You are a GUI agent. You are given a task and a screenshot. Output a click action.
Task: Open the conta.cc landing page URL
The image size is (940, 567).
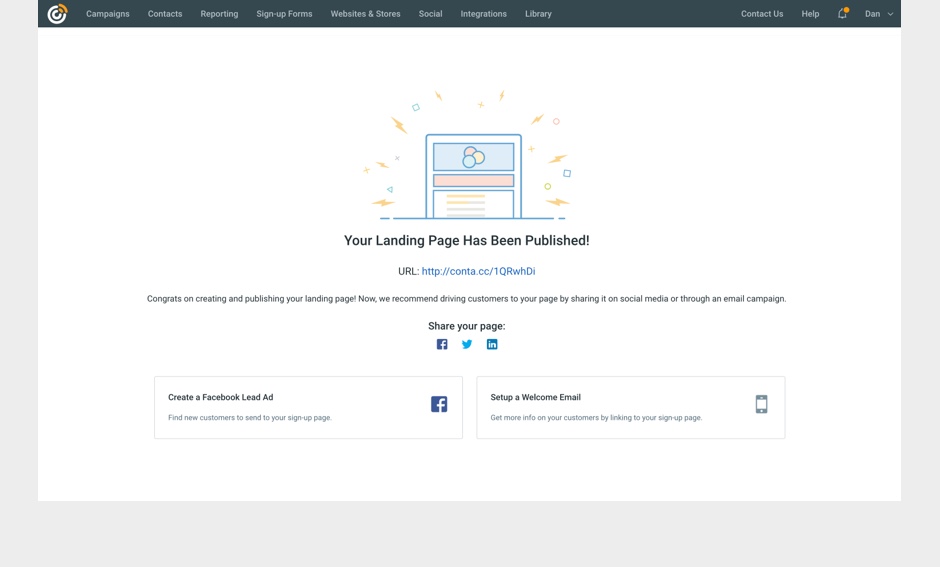(478, 271)
